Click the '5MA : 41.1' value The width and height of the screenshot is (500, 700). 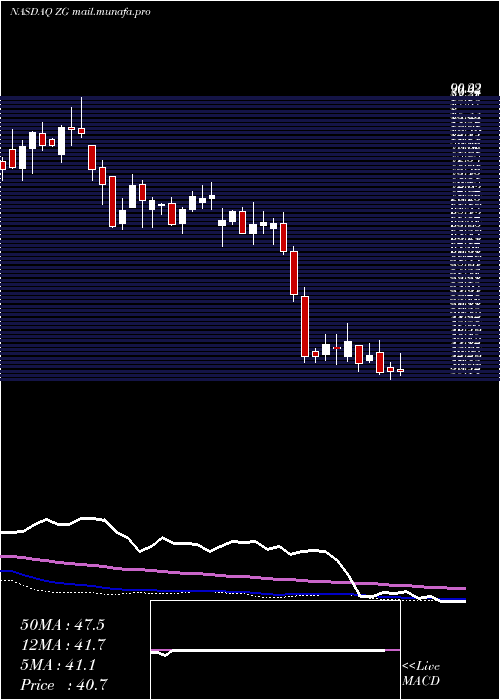tap(58, 665)
